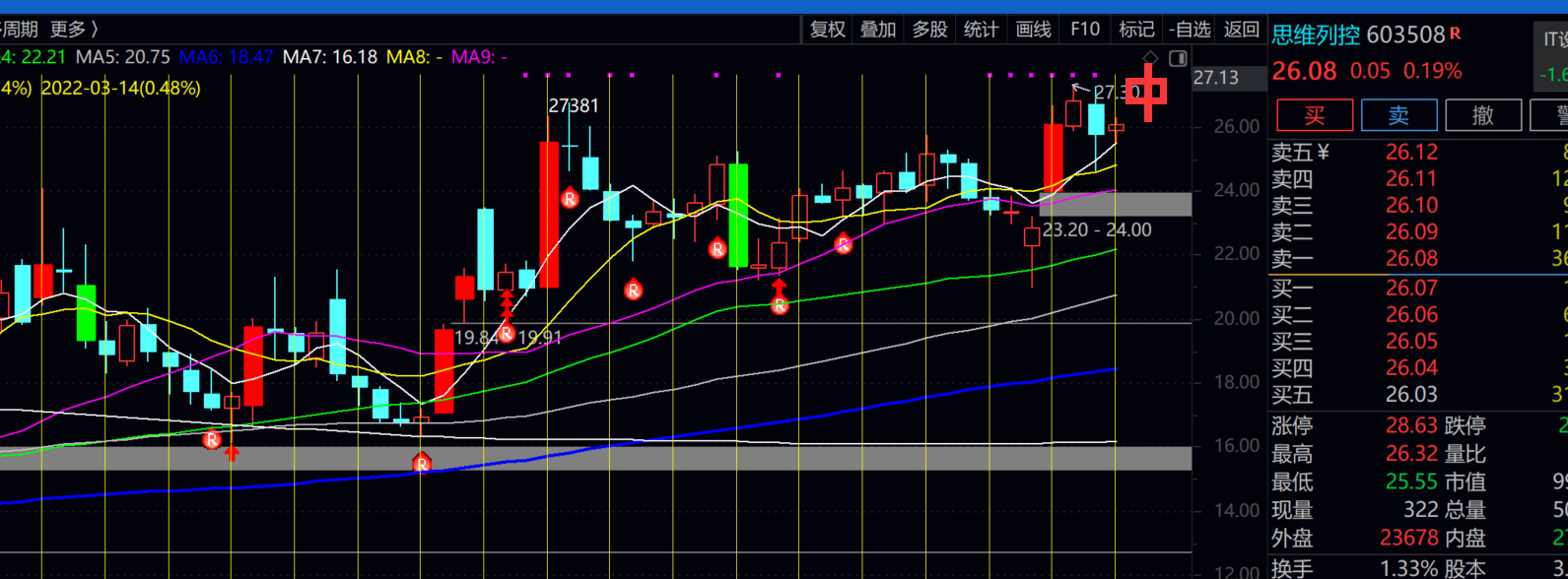1568x579 pixels.
Task: Remove stock from watchlist via -自选
Action: pyautogui.click(x=1189, y=30)
